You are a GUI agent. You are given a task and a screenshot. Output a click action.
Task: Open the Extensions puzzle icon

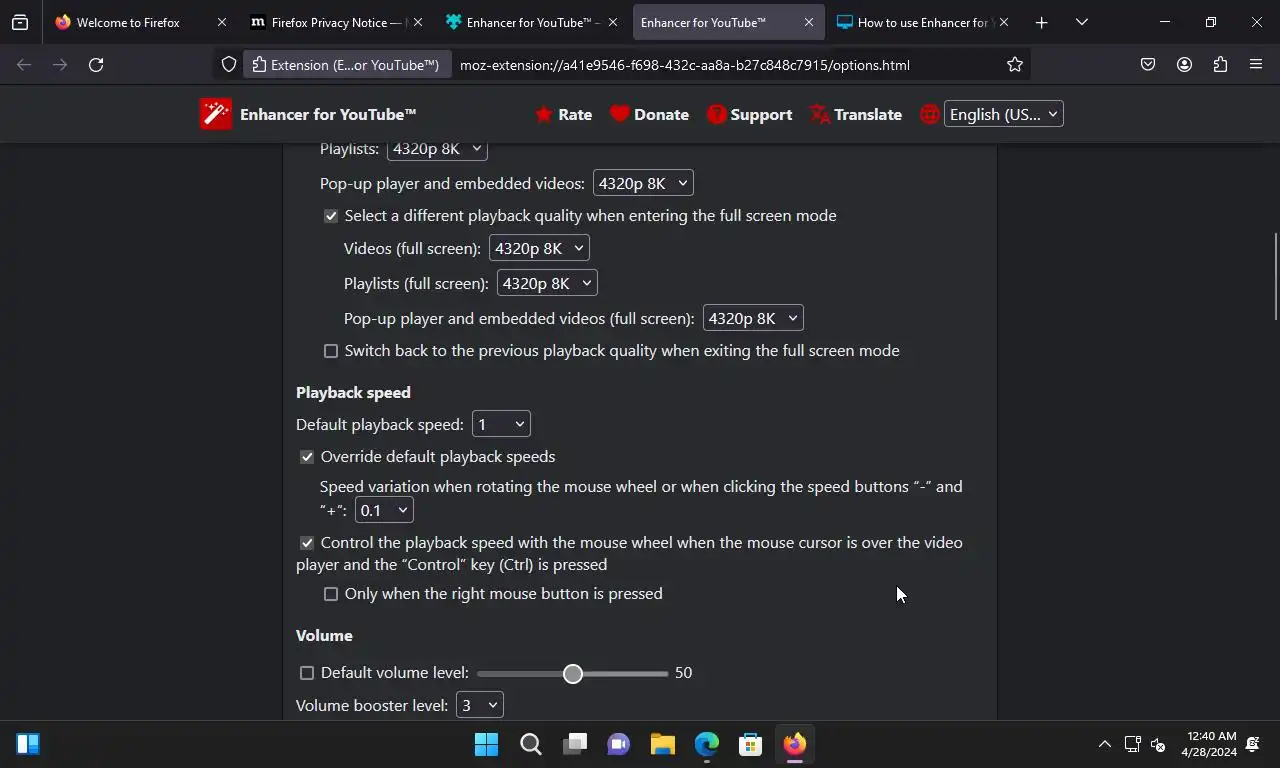1220,65
